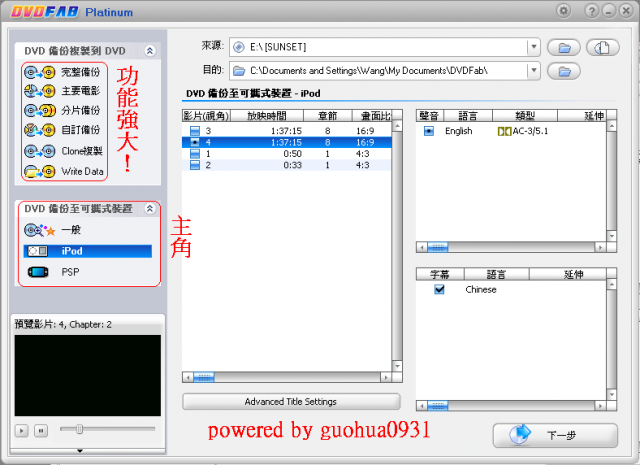The image size is (640, 465).
Task: Open the 目的 destination dropdown arrow
Action: tap(533, 71)
